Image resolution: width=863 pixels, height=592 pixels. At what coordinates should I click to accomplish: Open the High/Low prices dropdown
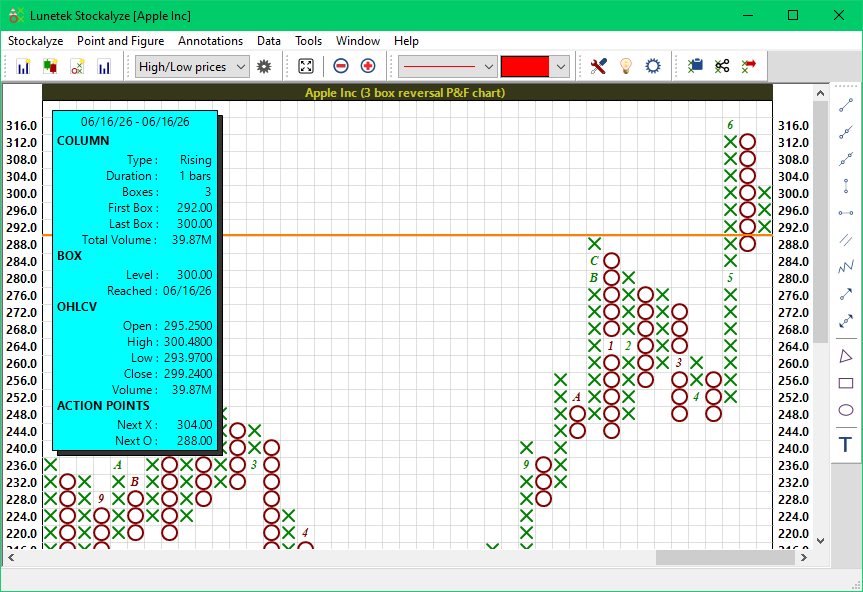pyautogui.click(x=192, y=67)
